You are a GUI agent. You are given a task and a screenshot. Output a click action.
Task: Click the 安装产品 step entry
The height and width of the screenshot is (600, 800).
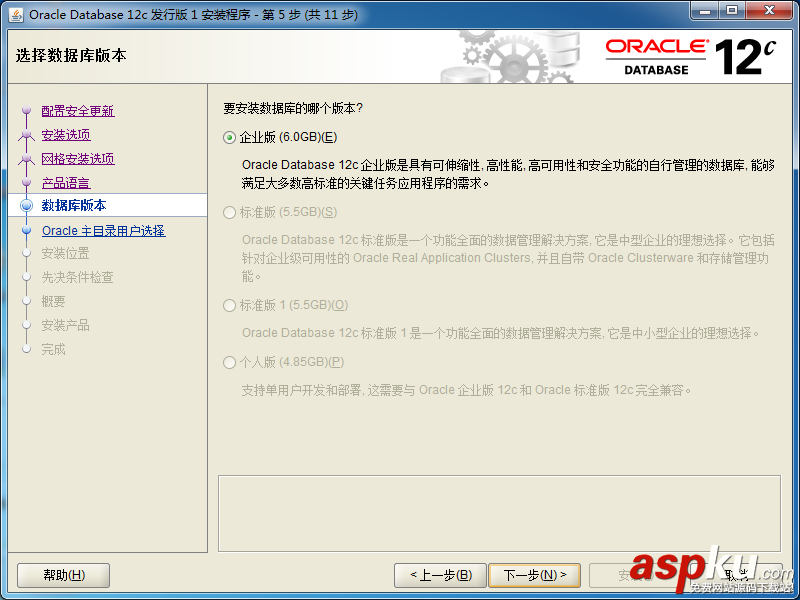point(65,325)
